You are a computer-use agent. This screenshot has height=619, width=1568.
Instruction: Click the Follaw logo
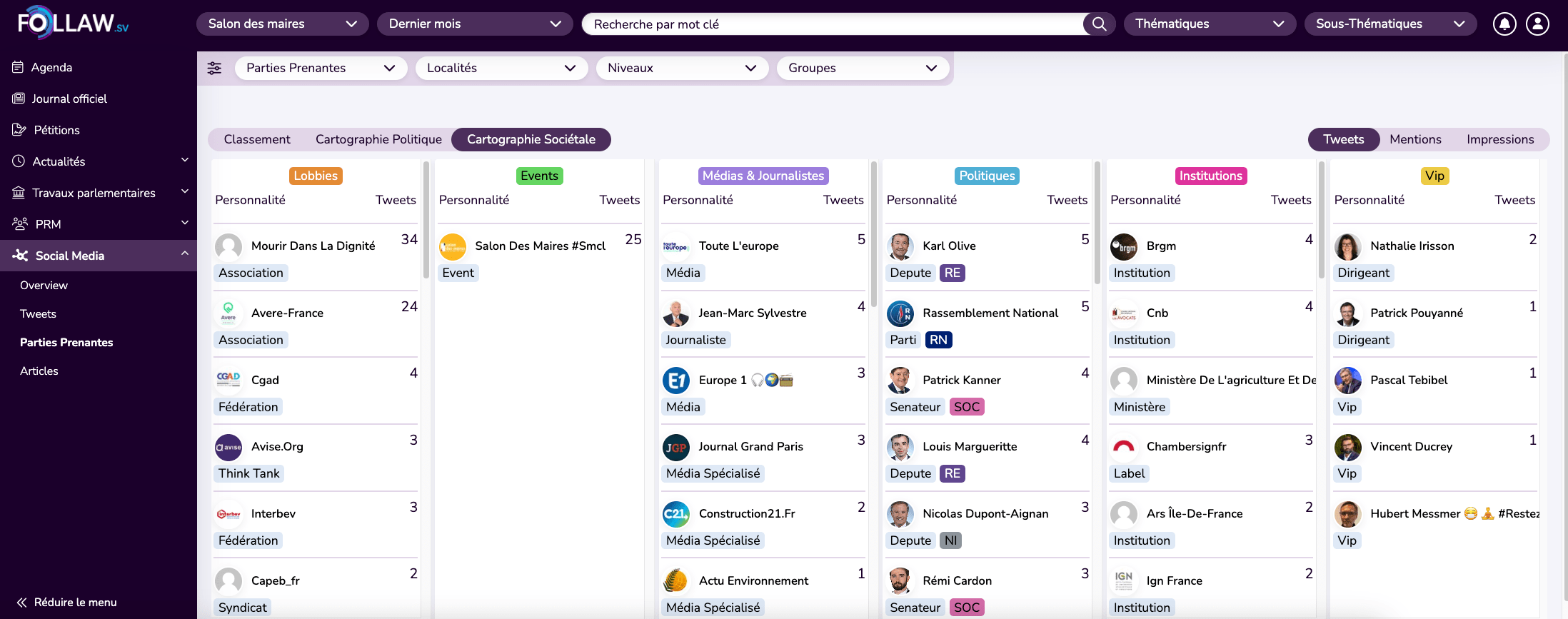tap(73, 23)
